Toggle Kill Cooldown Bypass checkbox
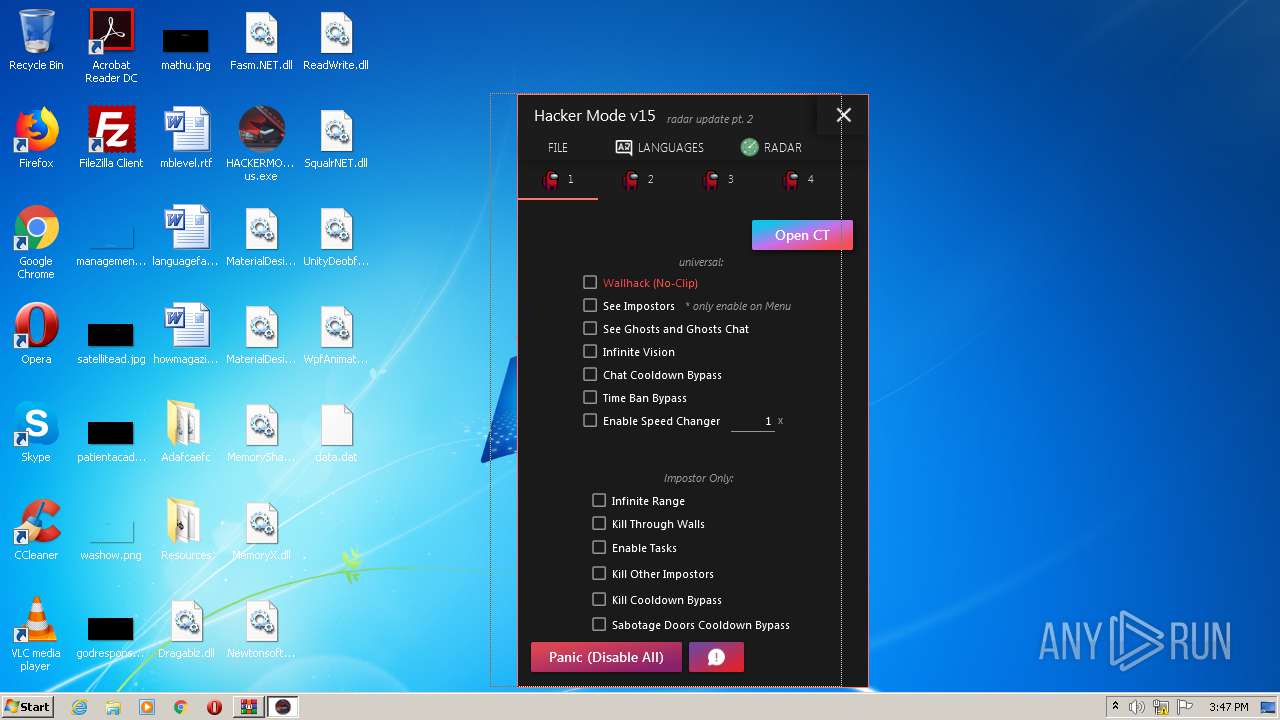The image size is (1280, 720). (599, 600)
